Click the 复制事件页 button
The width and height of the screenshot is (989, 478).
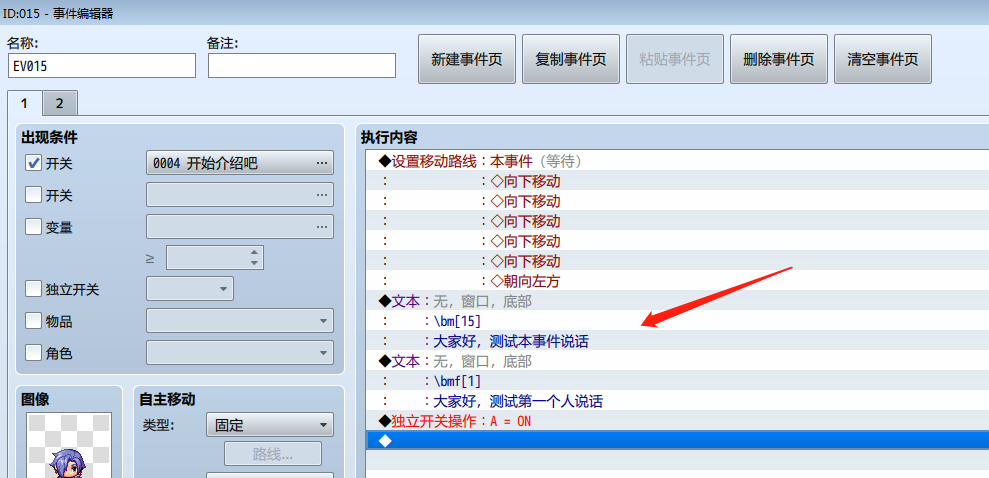(x=571, y=59)
